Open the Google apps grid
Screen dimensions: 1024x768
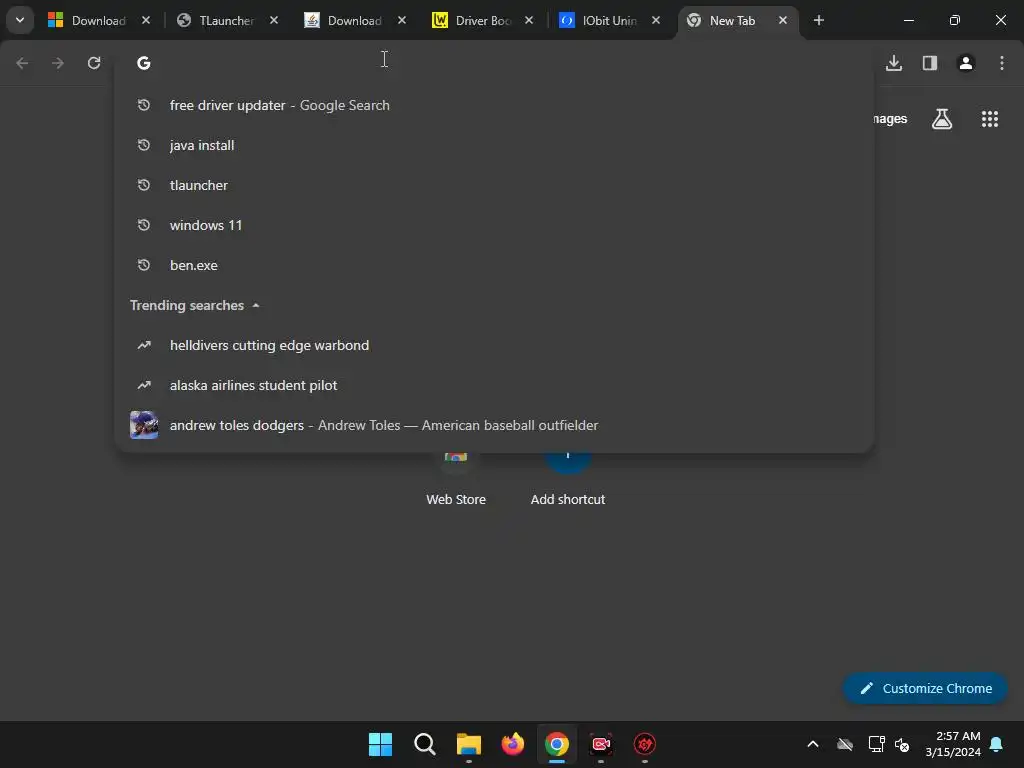click(x=990, y=119)
